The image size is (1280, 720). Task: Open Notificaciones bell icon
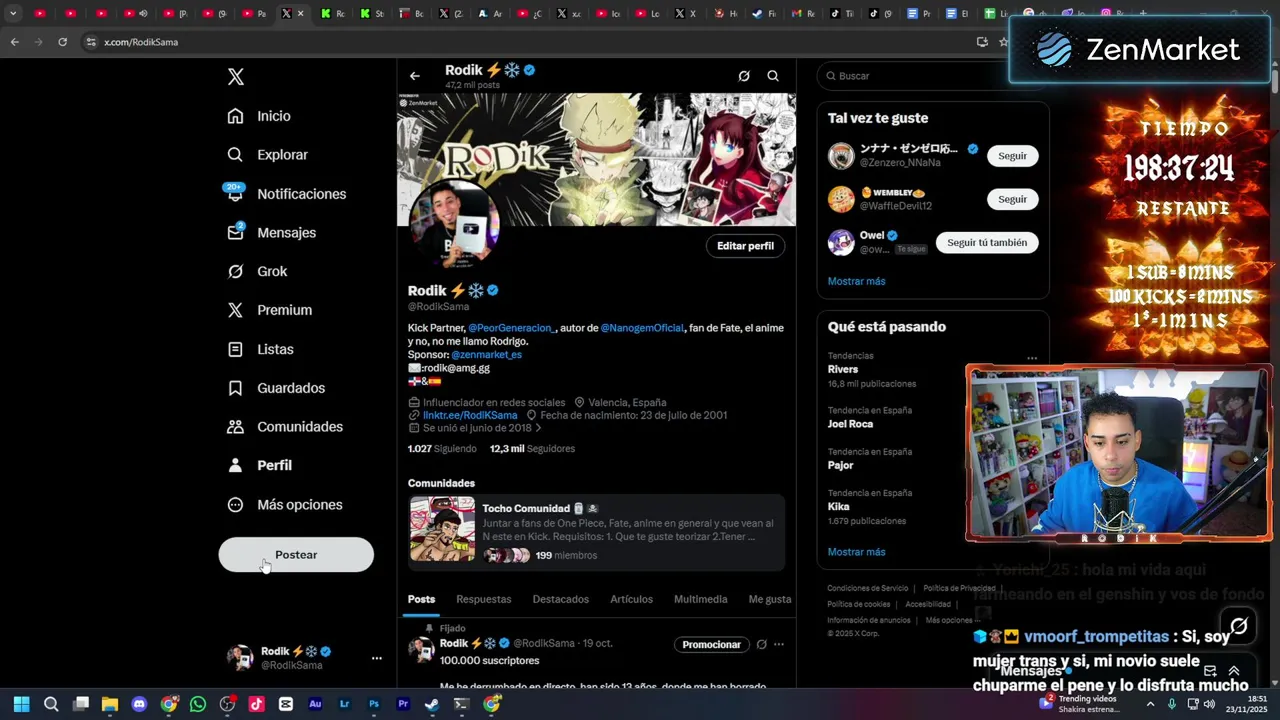(235, 194)
